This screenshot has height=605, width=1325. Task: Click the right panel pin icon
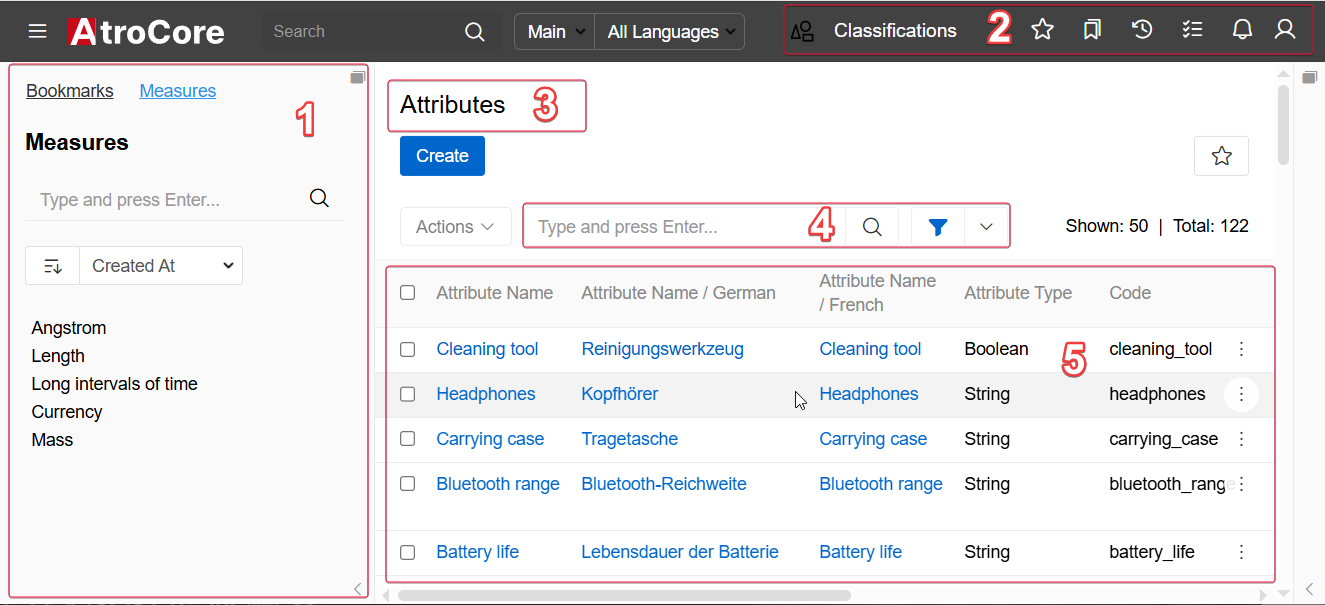[1309, 77]
